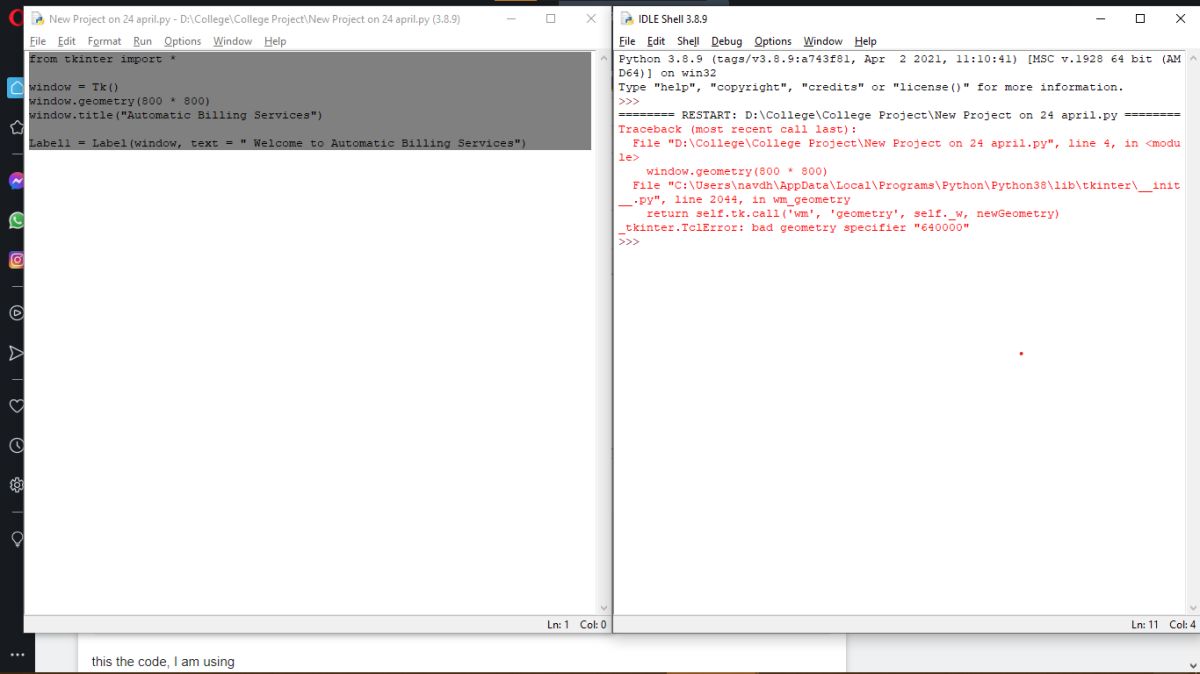Maximize the IDLE Shell window
The height and width of the screenshot is (674, 1200).
(x=1140, y=19)
